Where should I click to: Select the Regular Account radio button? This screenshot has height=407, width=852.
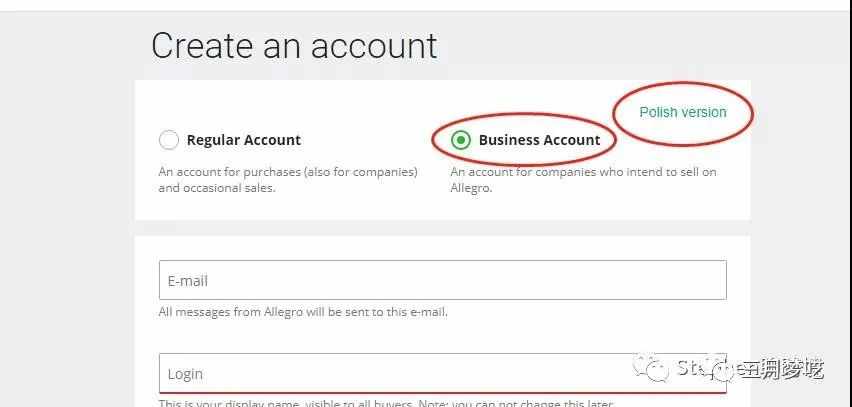tap(169, 140)
